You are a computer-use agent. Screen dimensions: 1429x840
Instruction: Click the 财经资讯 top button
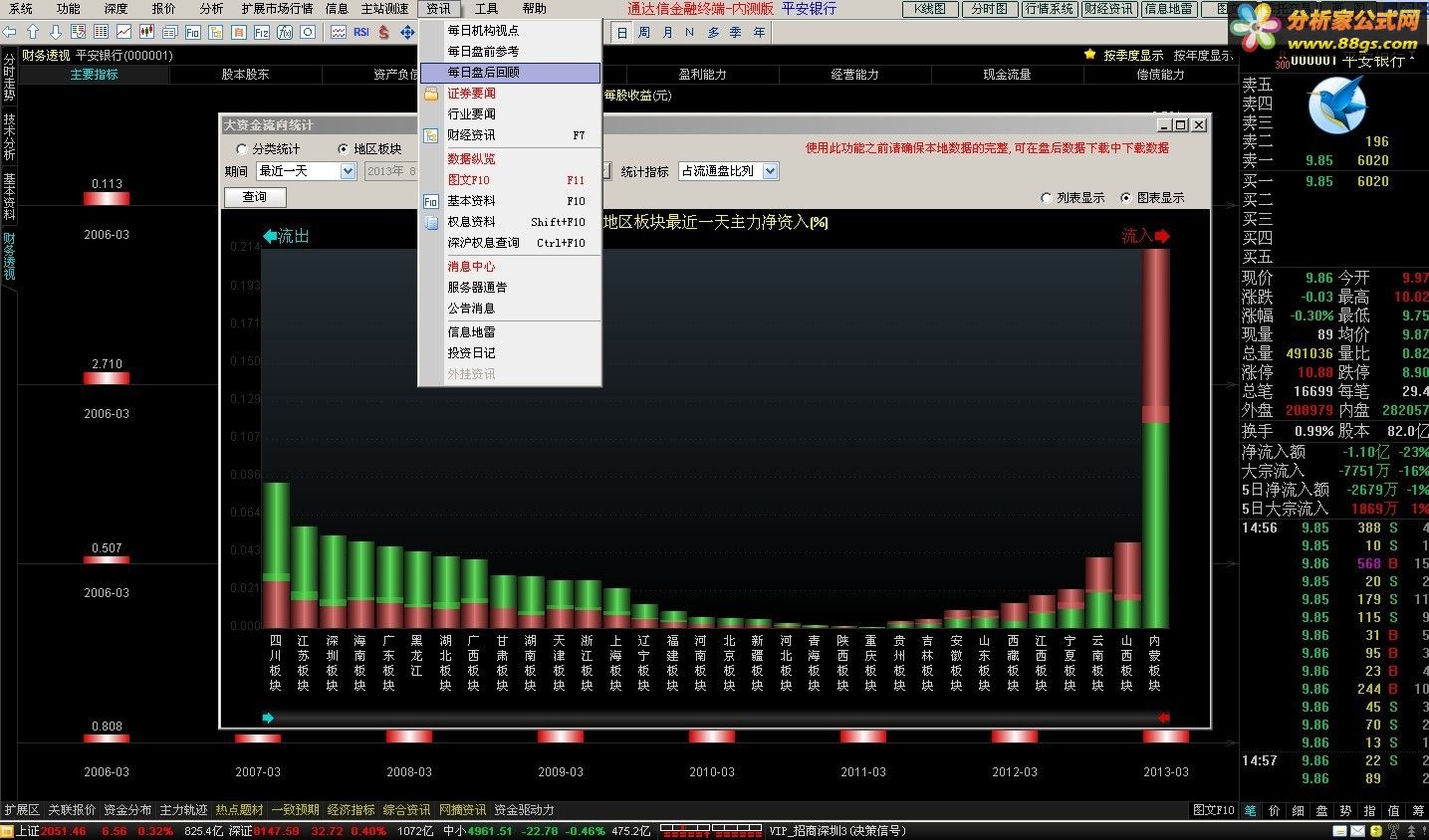(x=1108, y=9)
